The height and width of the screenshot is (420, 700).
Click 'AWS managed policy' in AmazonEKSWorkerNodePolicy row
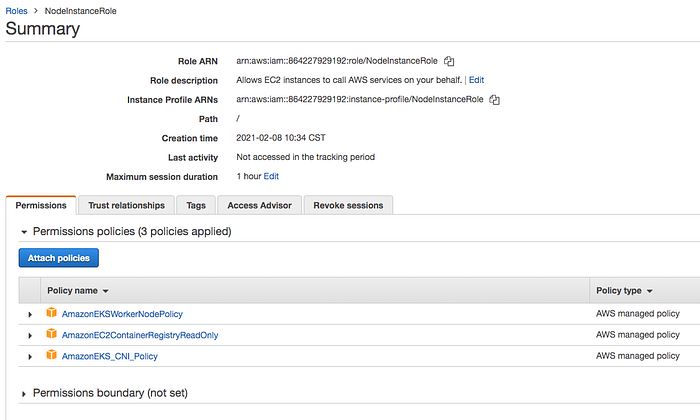click(x=638, y=313)
